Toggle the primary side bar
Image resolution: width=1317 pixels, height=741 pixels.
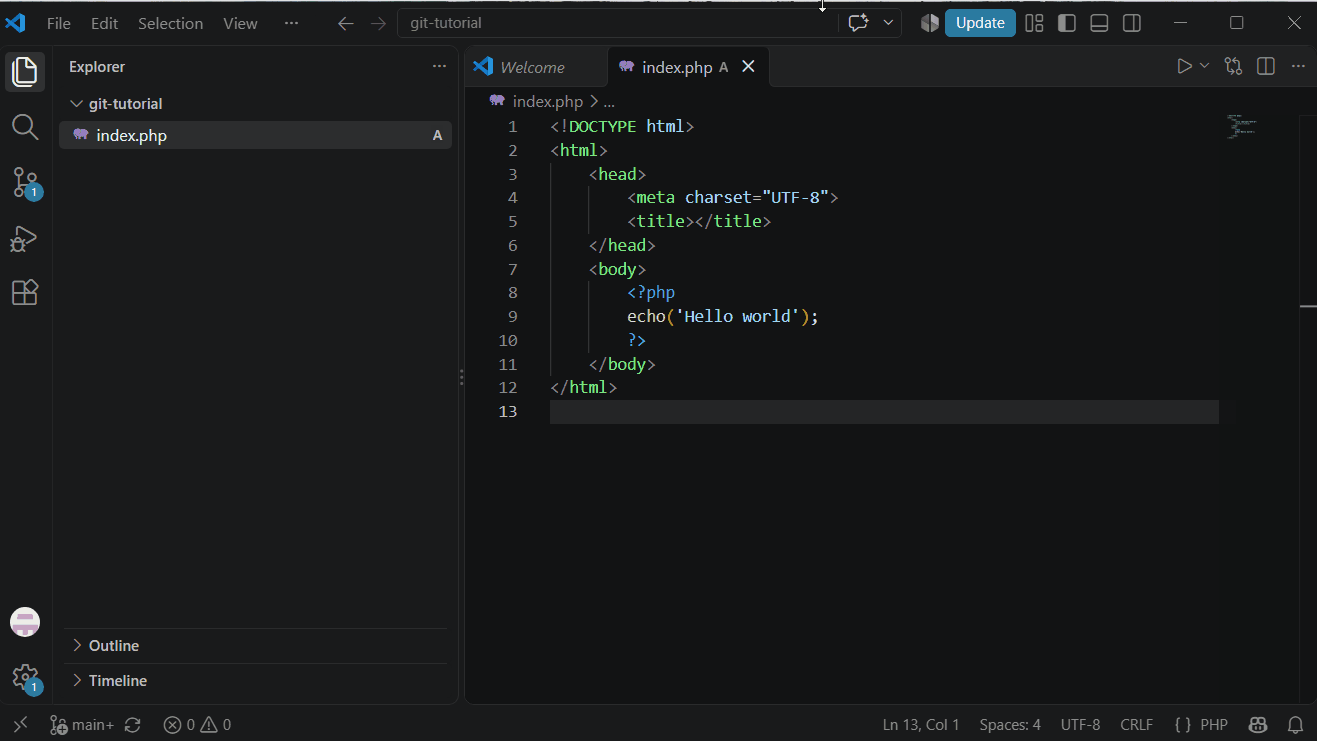coord(1067,23)
